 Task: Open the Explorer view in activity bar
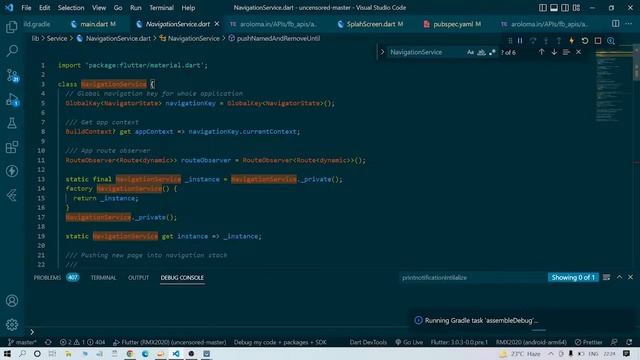[x=12, y=27]
